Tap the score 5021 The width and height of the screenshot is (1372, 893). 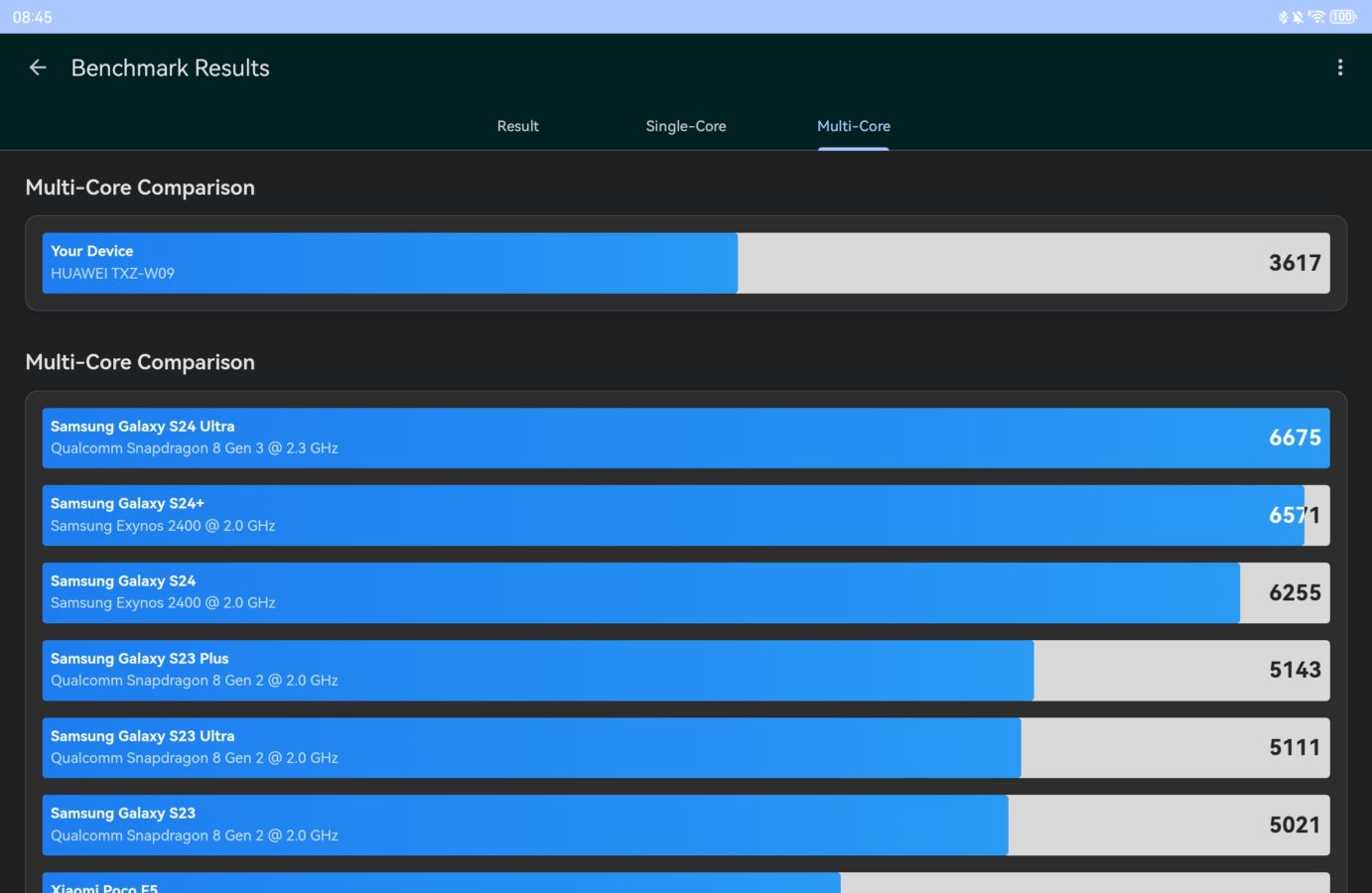coord(1295,825)
